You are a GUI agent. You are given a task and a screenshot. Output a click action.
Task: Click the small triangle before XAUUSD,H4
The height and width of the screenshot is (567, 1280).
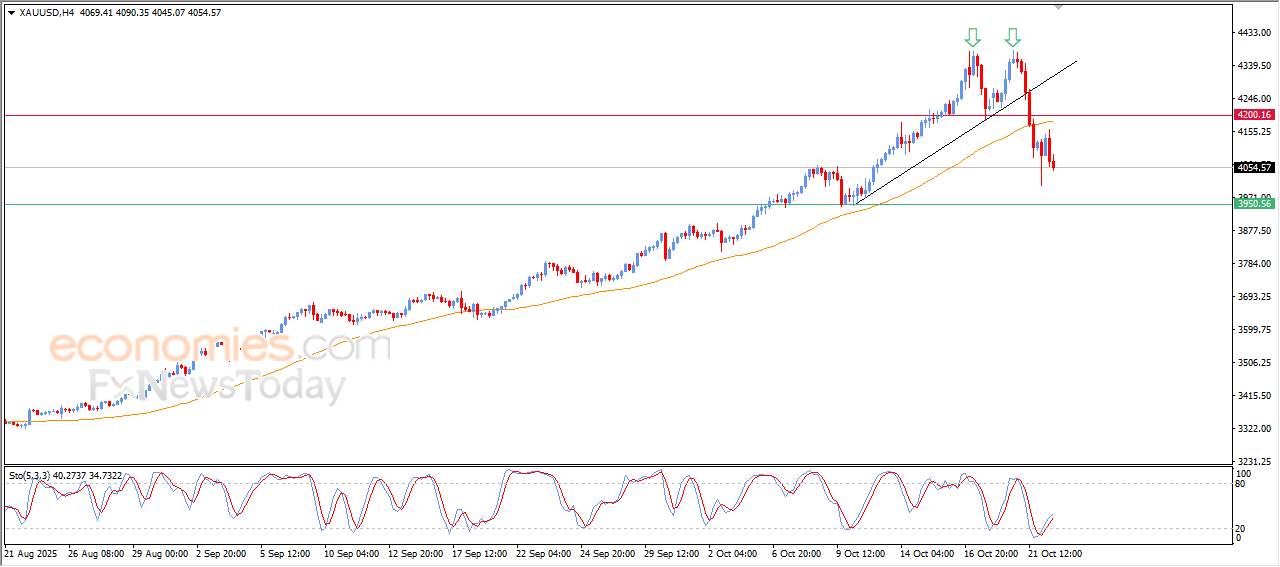(x=11, y=13)
